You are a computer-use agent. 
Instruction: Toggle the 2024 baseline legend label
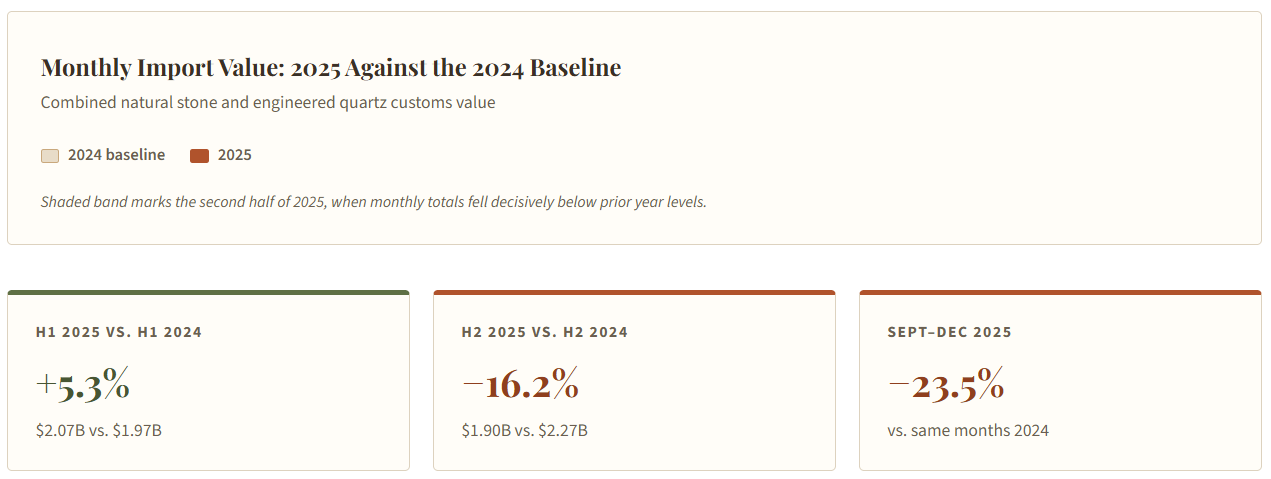pos(116,155)
